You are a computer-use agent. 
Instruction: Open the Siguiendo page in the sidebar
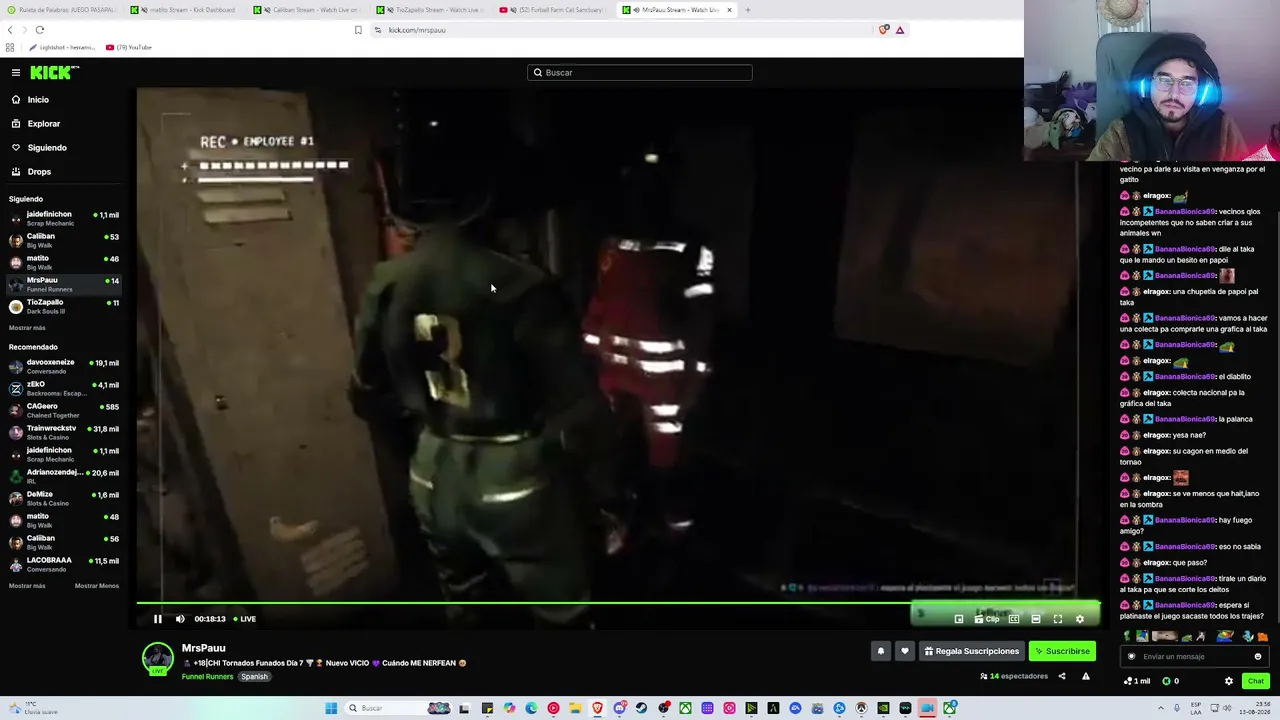pos(47,148)
